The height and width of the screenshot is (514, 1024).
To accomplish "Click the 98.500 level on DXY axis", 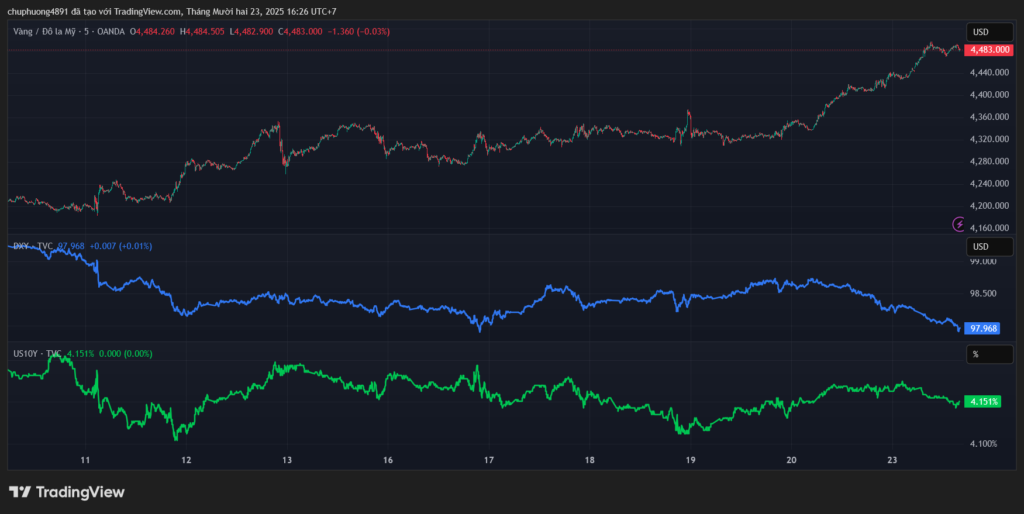I will coord(983,294).
